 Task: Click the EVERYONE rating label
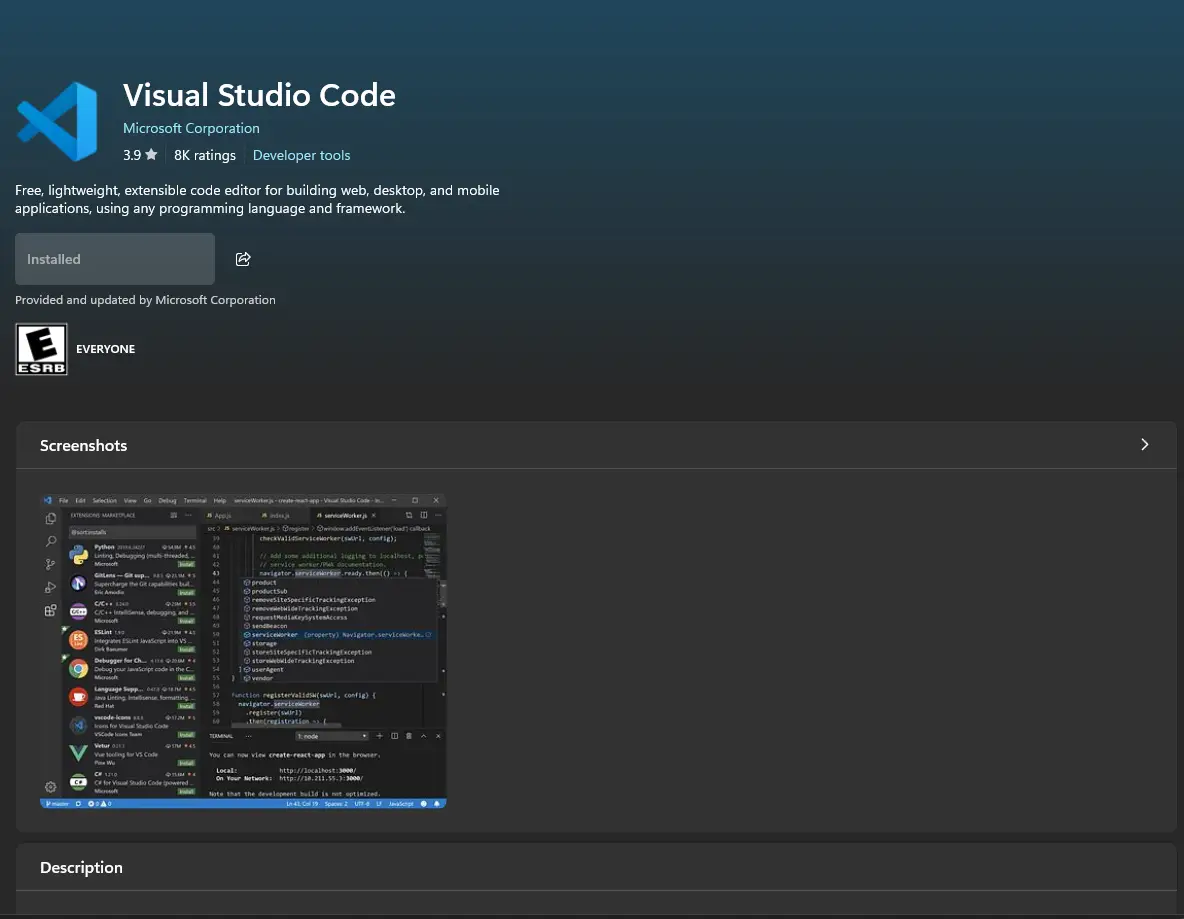[106, 349]
